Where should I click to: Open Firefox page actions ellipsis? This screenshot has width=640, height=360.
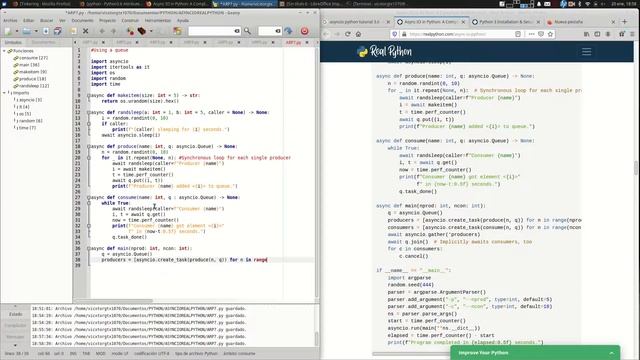(x=531, y=34)
